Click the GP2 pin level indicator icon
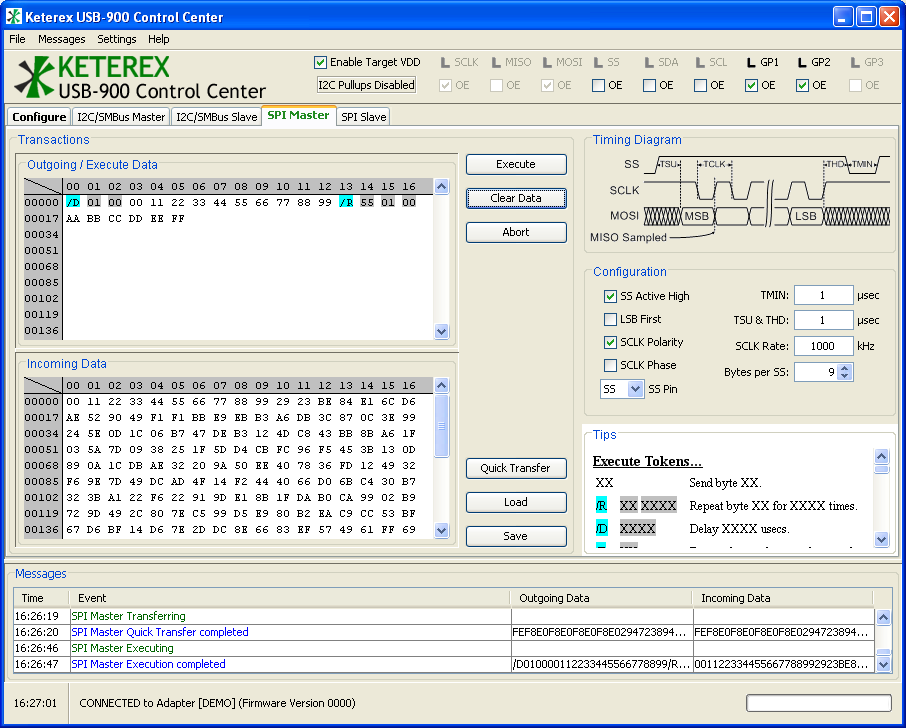The image size is (906, 728). [802, 63]
